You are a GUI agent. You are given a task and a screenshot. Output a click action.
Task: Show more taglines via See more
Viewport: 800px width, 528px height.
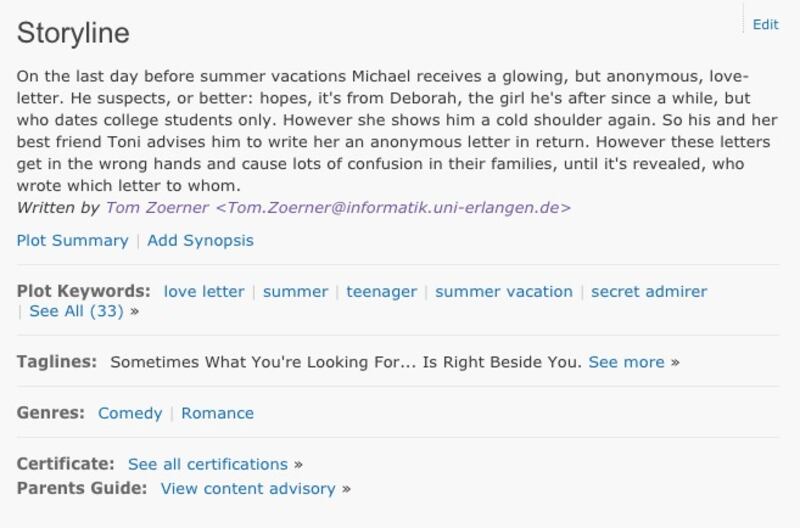coord(626,362)
